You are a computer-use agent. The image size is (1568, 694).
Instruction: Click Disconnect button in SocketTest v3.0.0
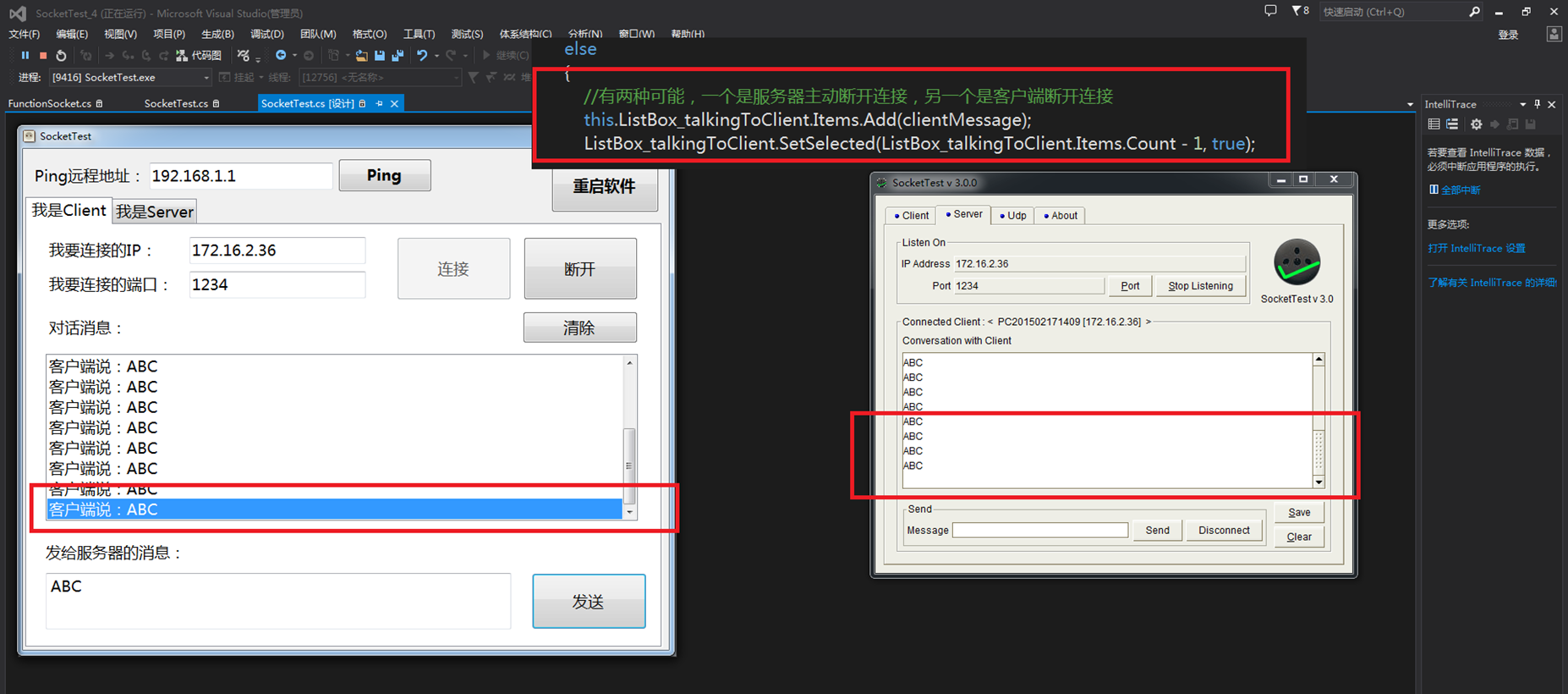1224,531
